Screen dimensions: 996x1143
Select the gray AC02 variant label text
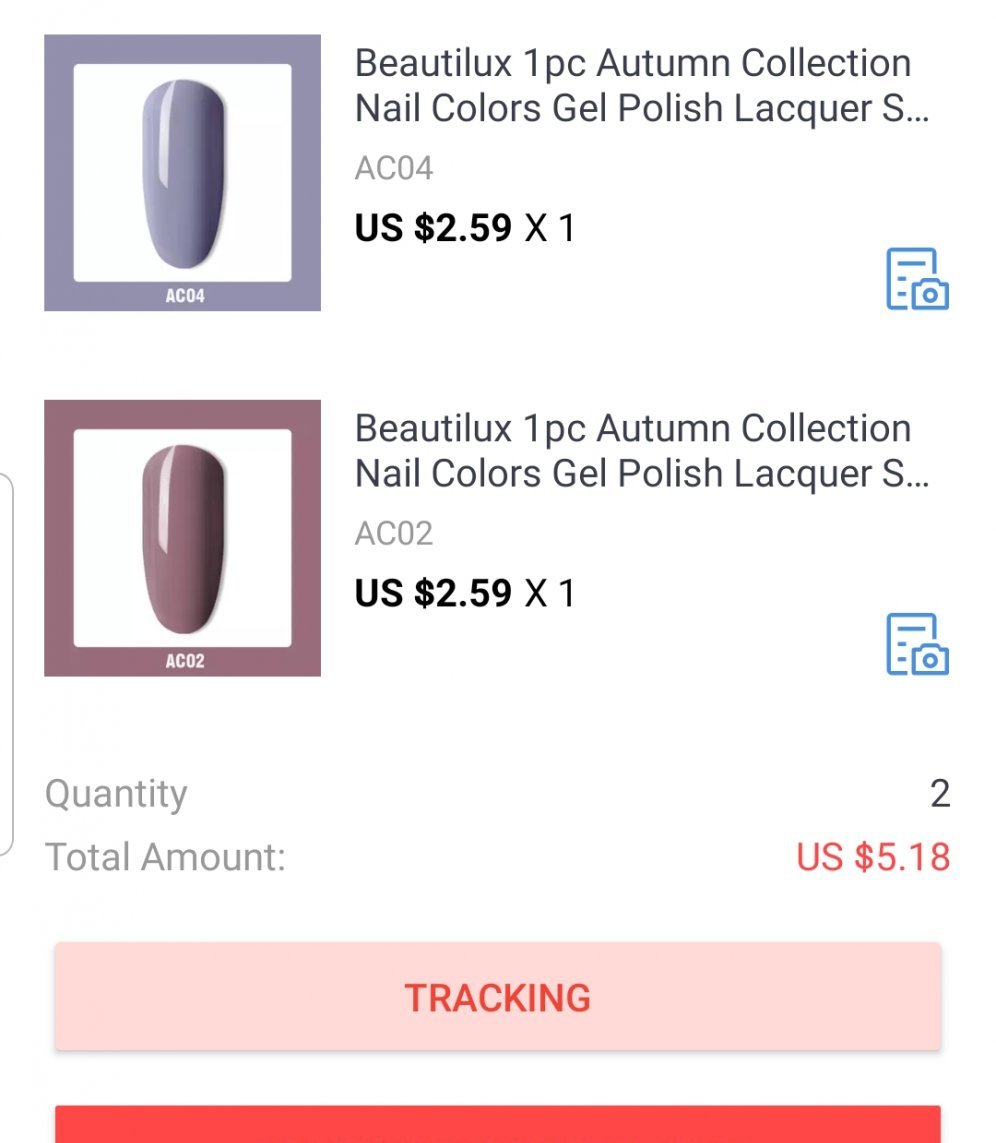click(394, 533)
